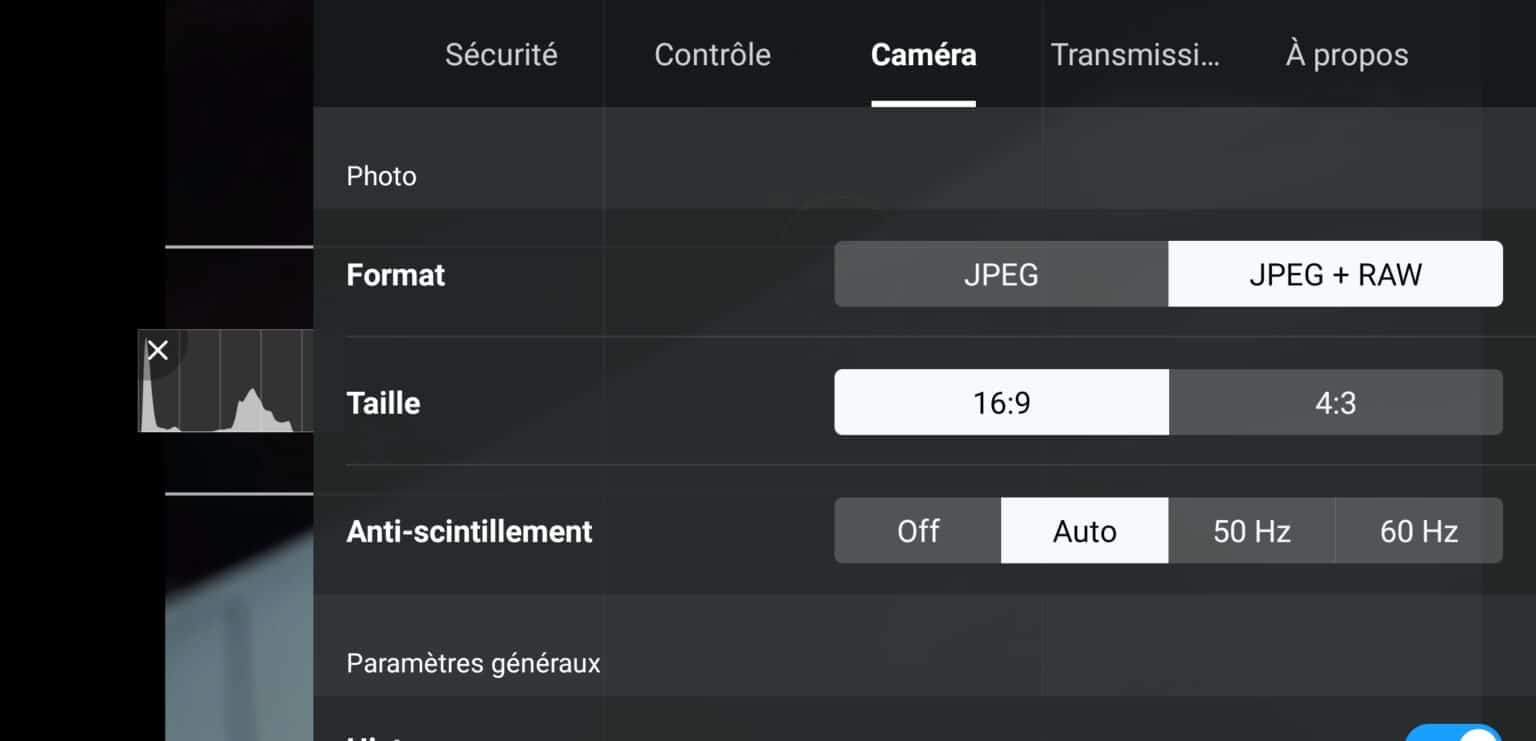Set Anti-scintillement to Auto
Viewport: 1536px width, 741px height.
pyautogui.click(x=1084, y=531)
